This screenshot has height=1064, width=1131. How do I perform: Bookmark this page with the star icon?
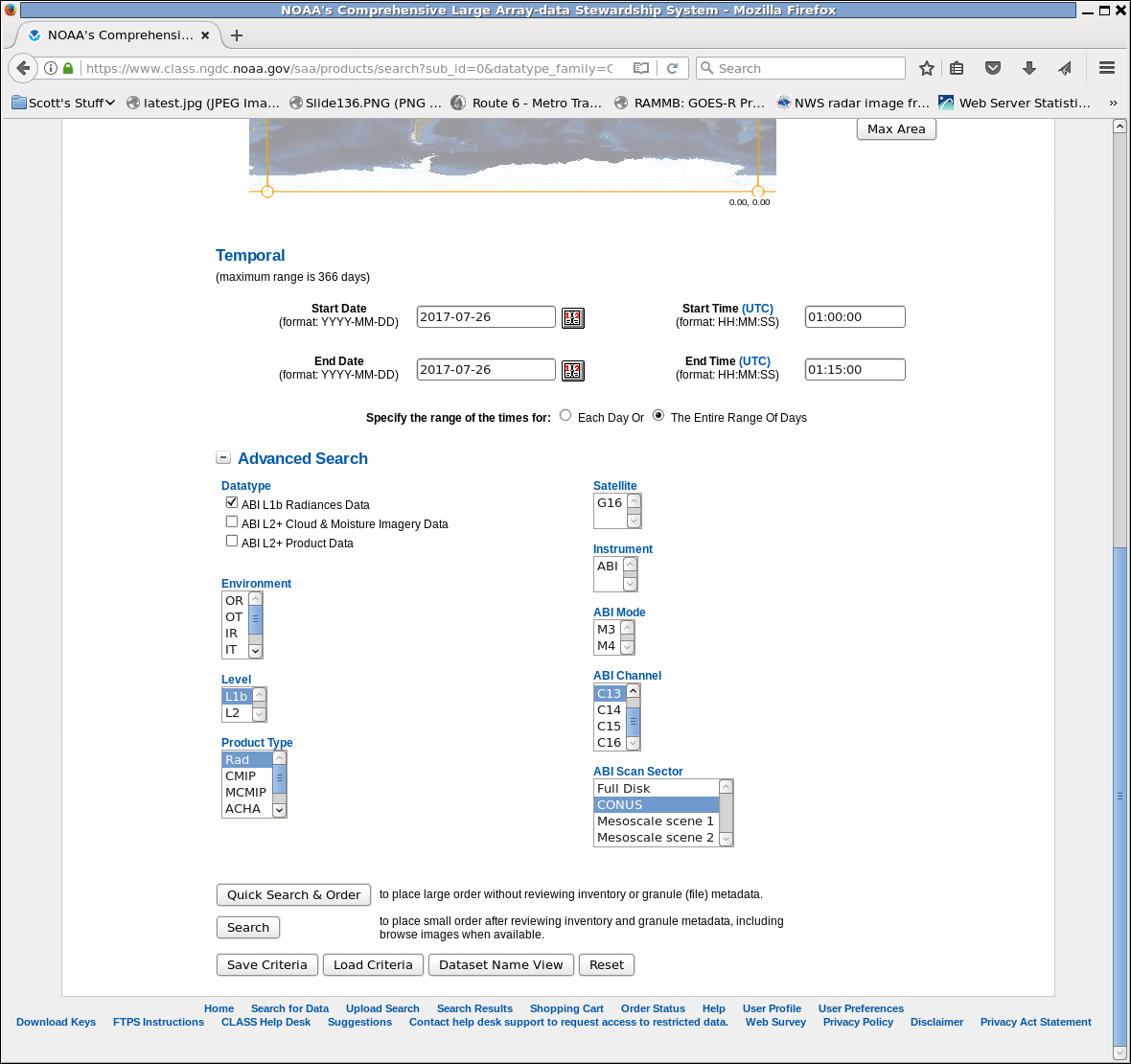(x=927, y=68)
